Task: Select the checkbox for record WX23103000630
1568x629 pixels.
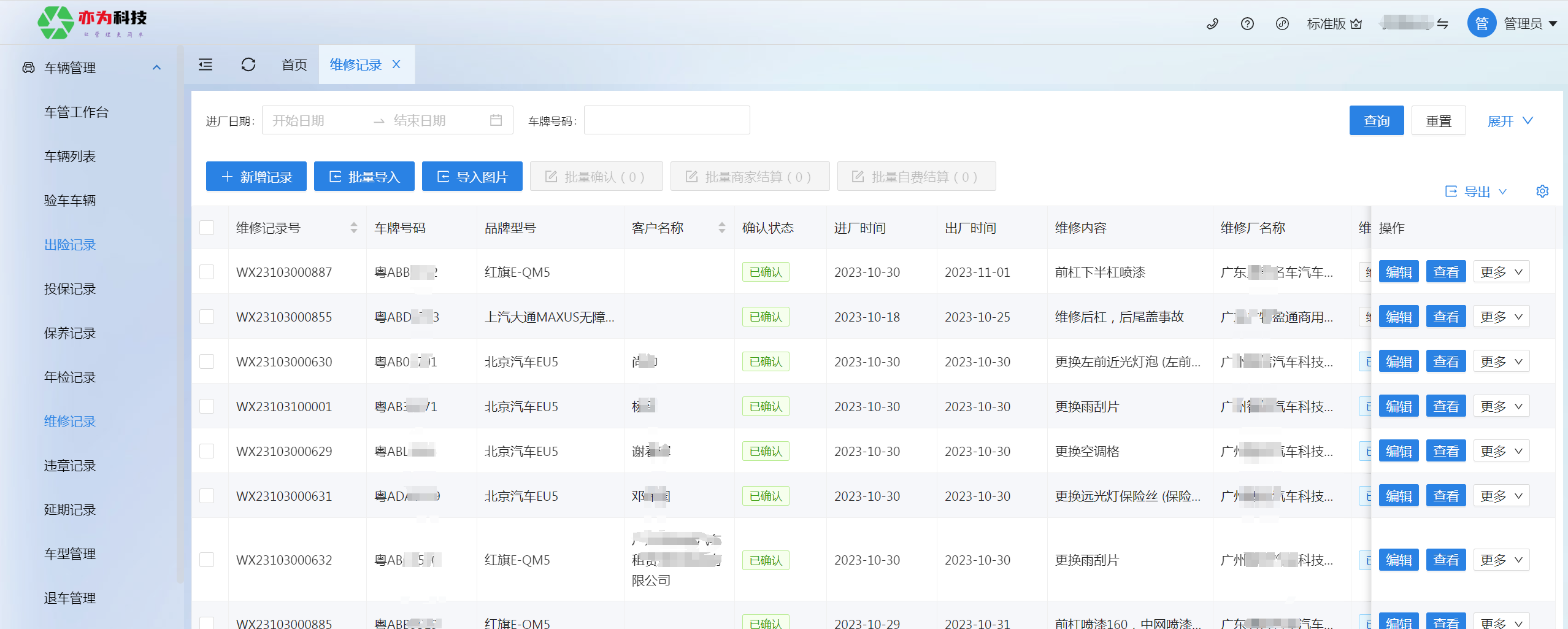Action: click(207, 361)
